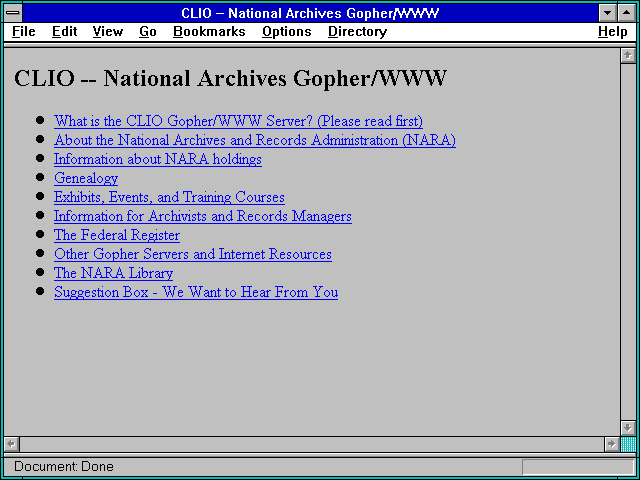
Task: Click the page heading CLIO -- National Archives Gopher/WWW
Action: [x=230, y=78]
